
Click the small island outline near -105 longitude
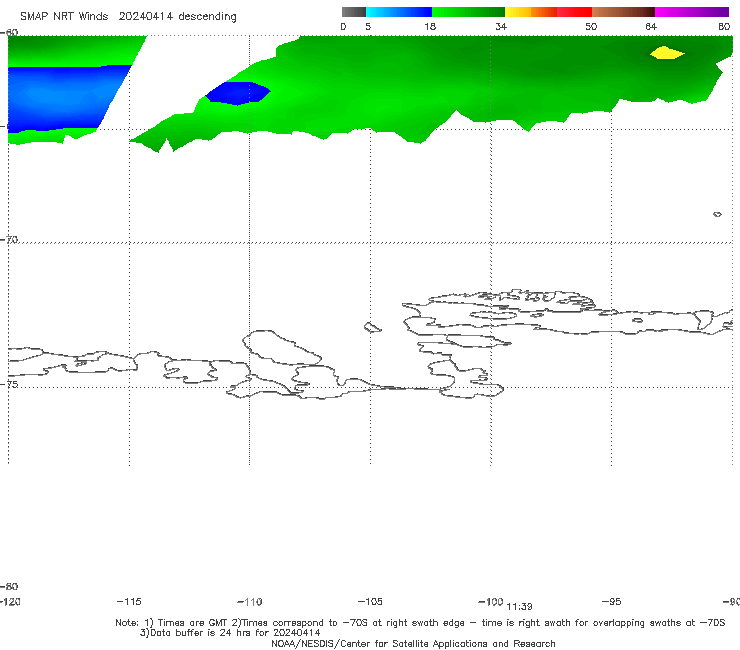pyautogui.click(x=372, y=327)
